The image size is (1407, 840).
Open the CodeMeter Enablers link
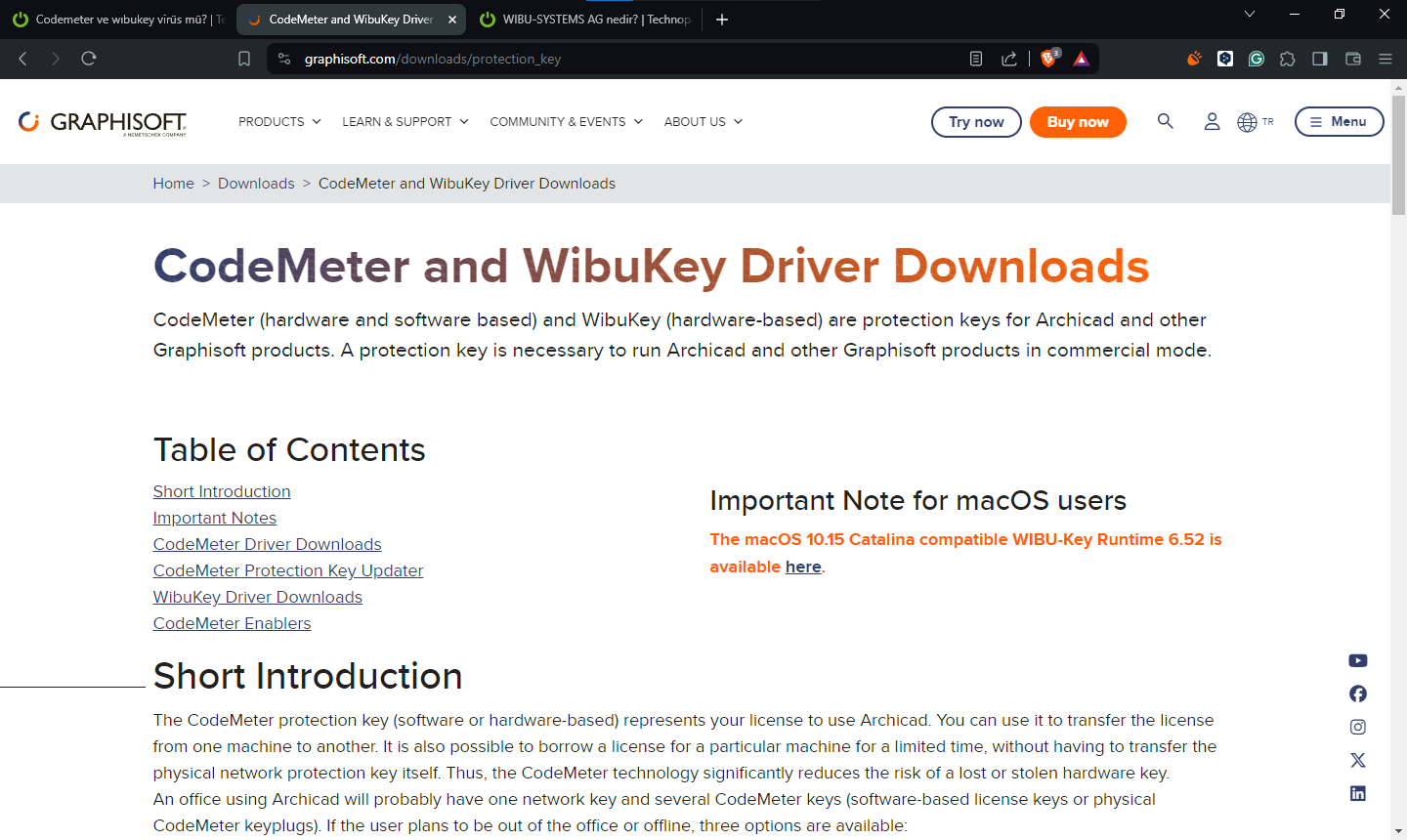[x=233, y=623]
